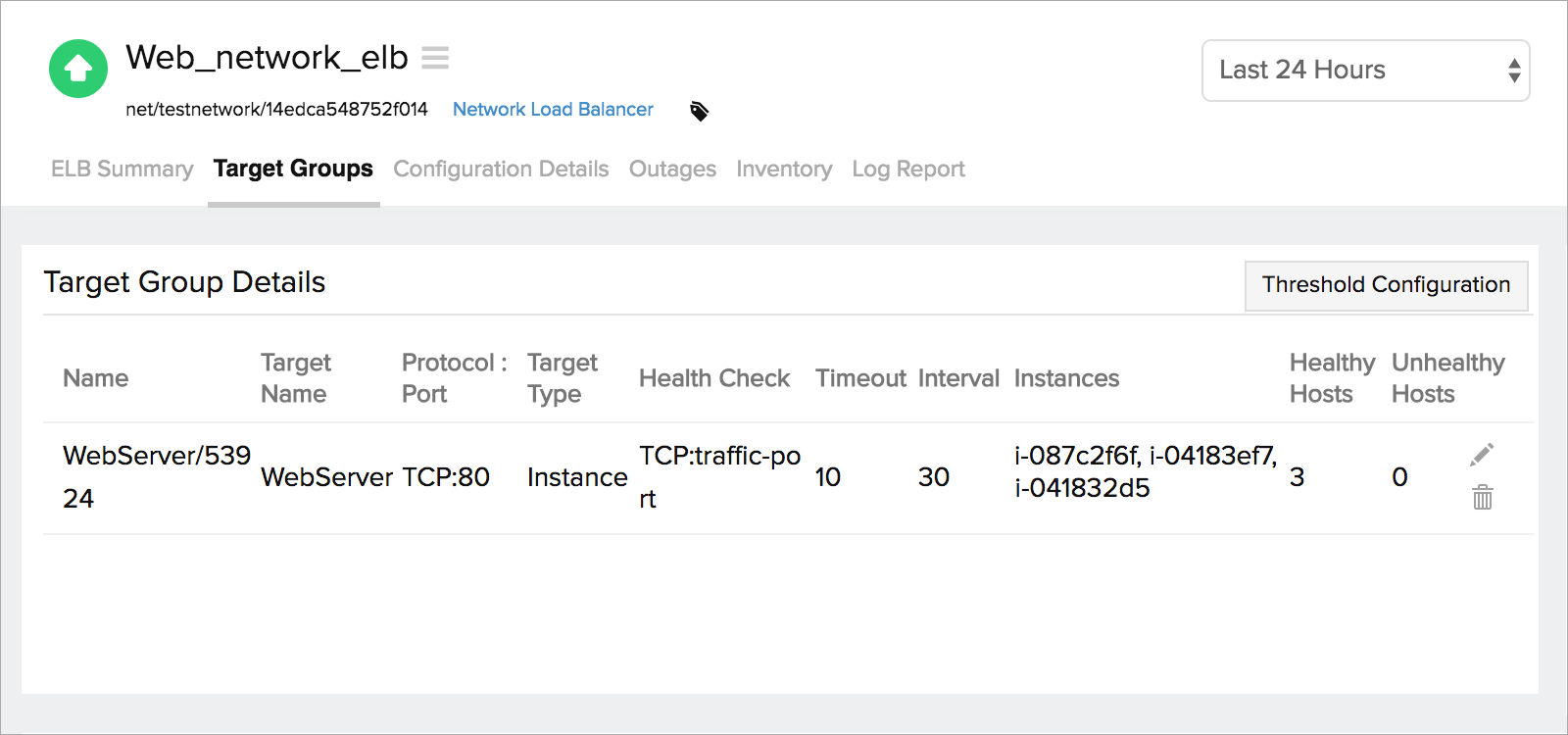Click the Unhealthy Hosts column header

point(1448,378)
